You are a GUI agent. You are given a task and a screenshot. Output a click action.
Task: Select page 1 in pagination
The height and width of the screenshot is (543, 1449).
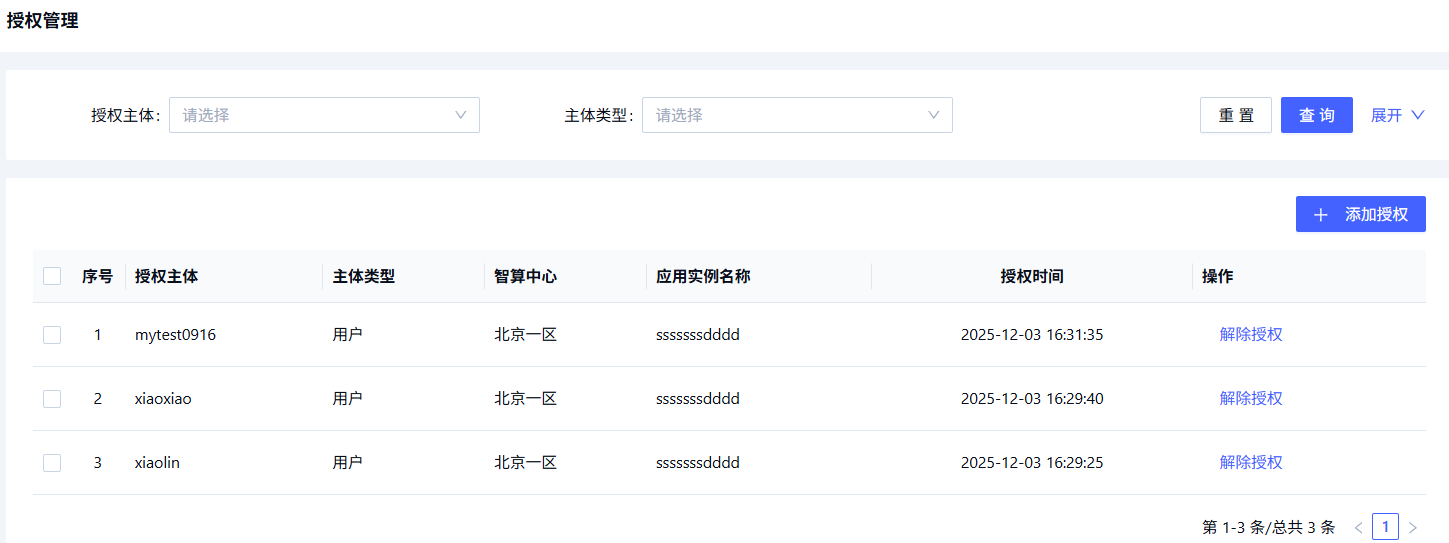(x=1385, y=527)
